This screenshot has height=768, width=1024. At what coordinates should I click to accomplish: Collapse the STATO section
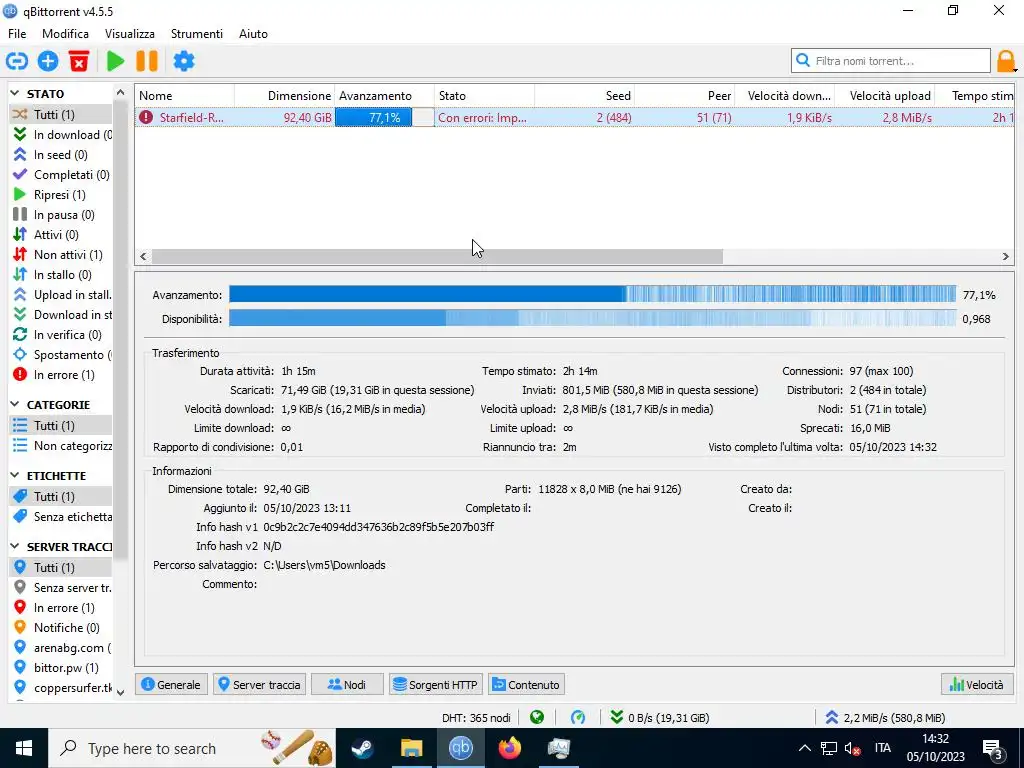tap(15, 94)
